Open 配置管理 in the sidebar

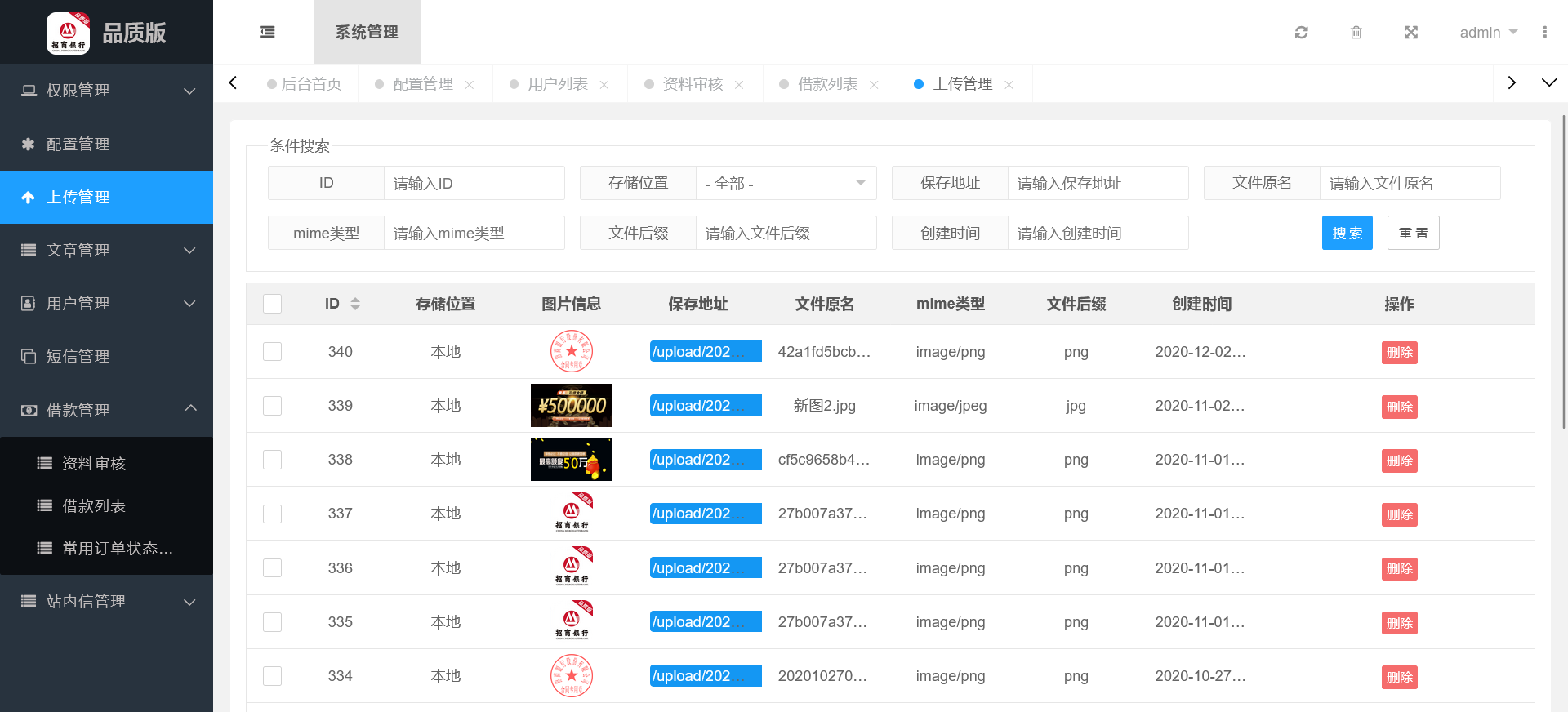click(106, 144)
